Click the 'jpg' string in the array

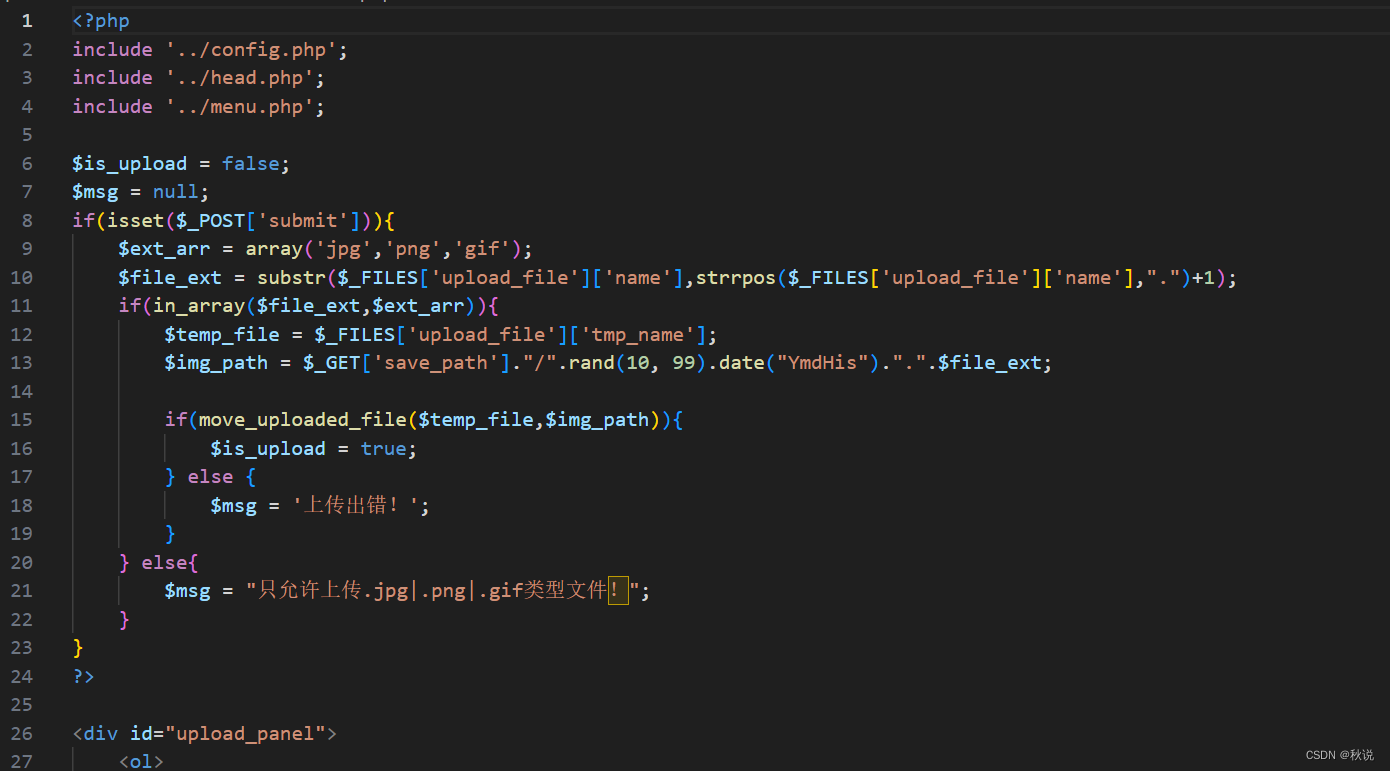click(343, 248)
